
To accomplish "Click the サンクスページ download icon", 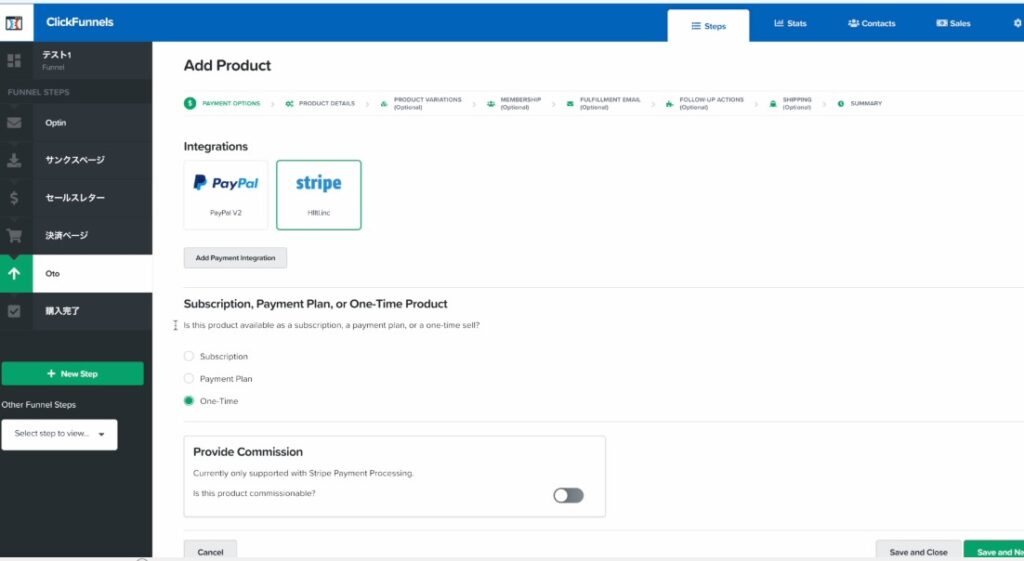I will [x=14, y=160].
